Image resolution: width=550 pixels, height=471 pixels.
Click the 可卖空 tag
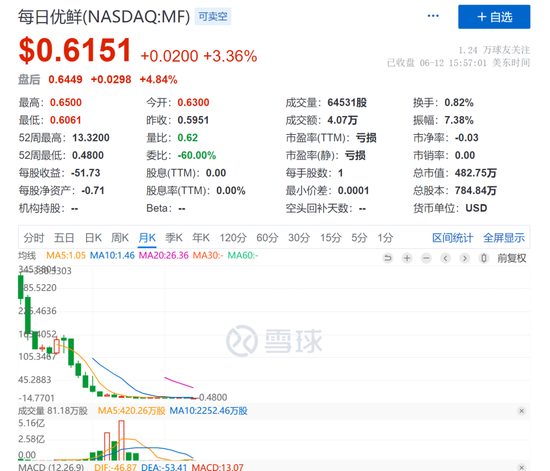213,16
